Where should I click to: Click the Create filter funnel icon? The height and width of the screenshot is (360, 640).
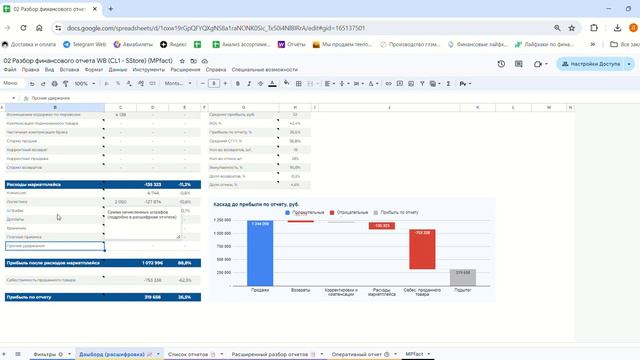pyautogui.click(x=422, y=84)
